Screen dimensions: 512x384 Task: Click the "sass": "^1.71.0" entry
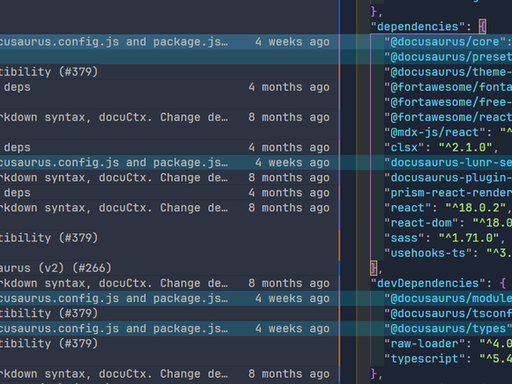[445, 238]
